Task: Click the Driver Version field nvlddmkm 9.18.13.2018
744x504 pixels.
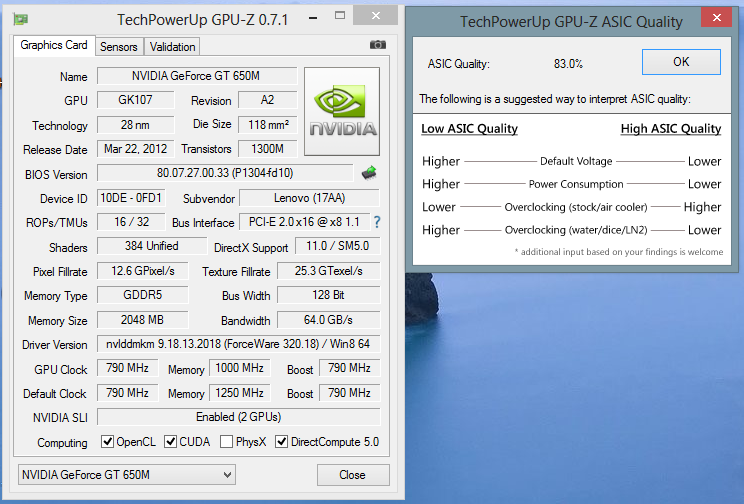Action: tap(238, 344)
